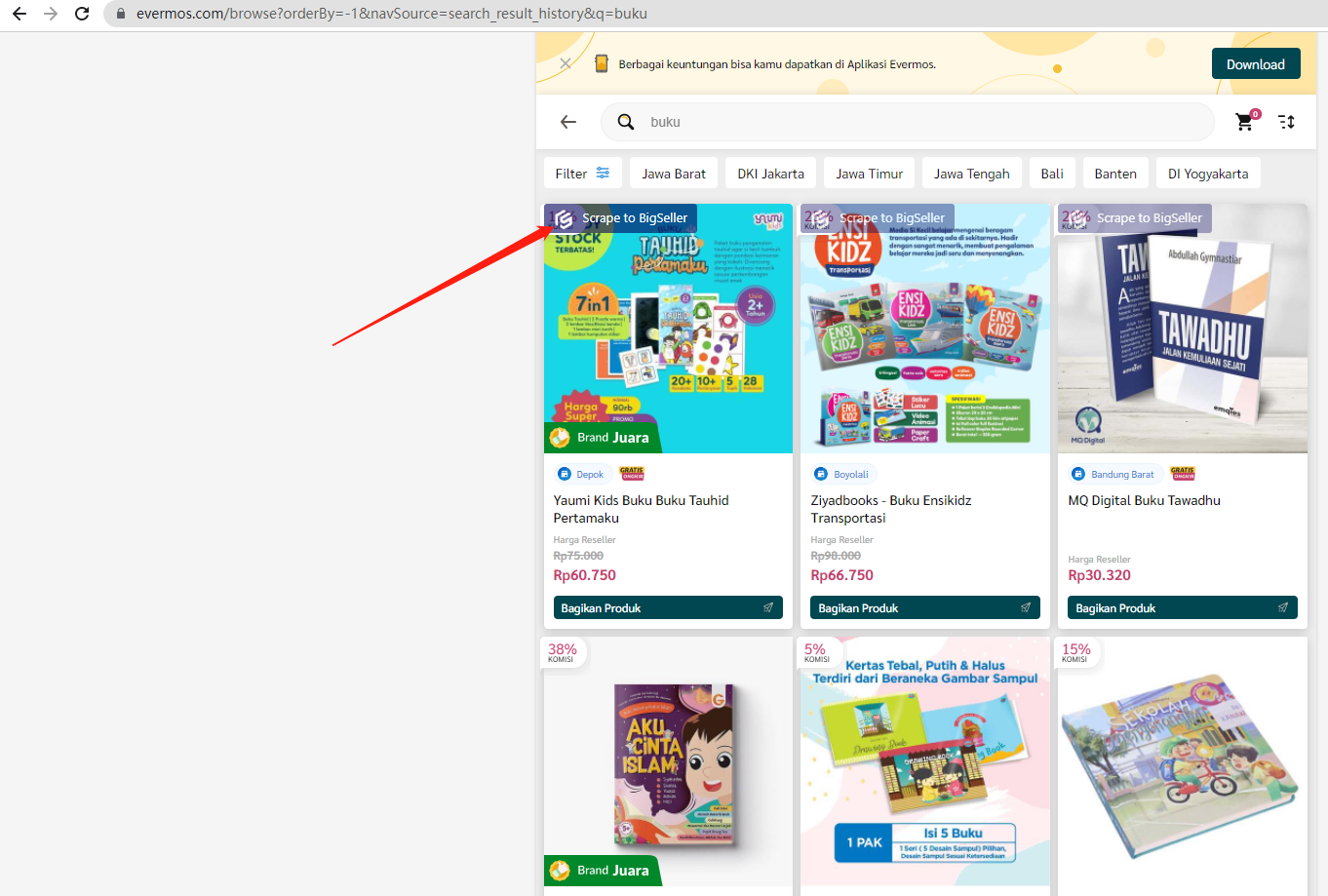Click the back arrow beside search box
This screenshot has height=896, width=1328.
(568, 122)
